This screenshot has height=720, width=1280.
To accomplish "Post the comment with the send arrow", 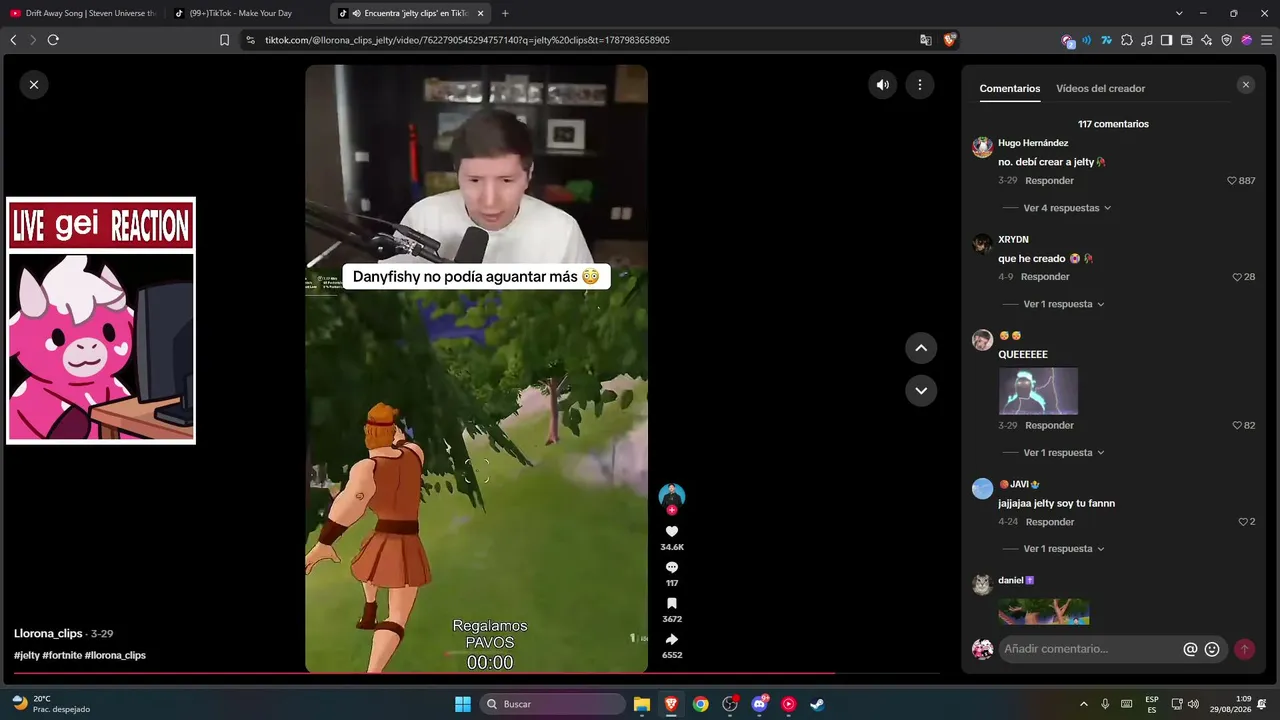I will coord(1244,649).
